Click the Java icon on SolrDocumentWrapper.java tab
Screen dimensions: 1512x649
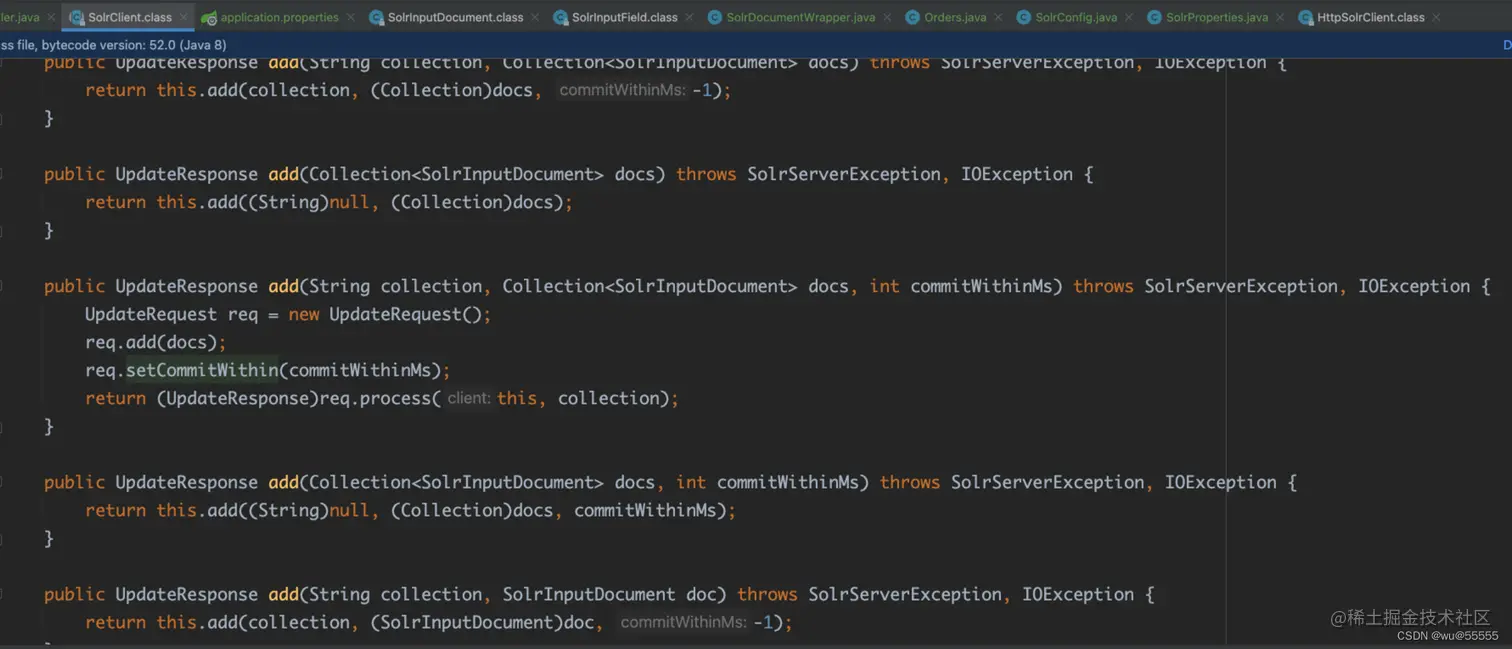[715, 17]
